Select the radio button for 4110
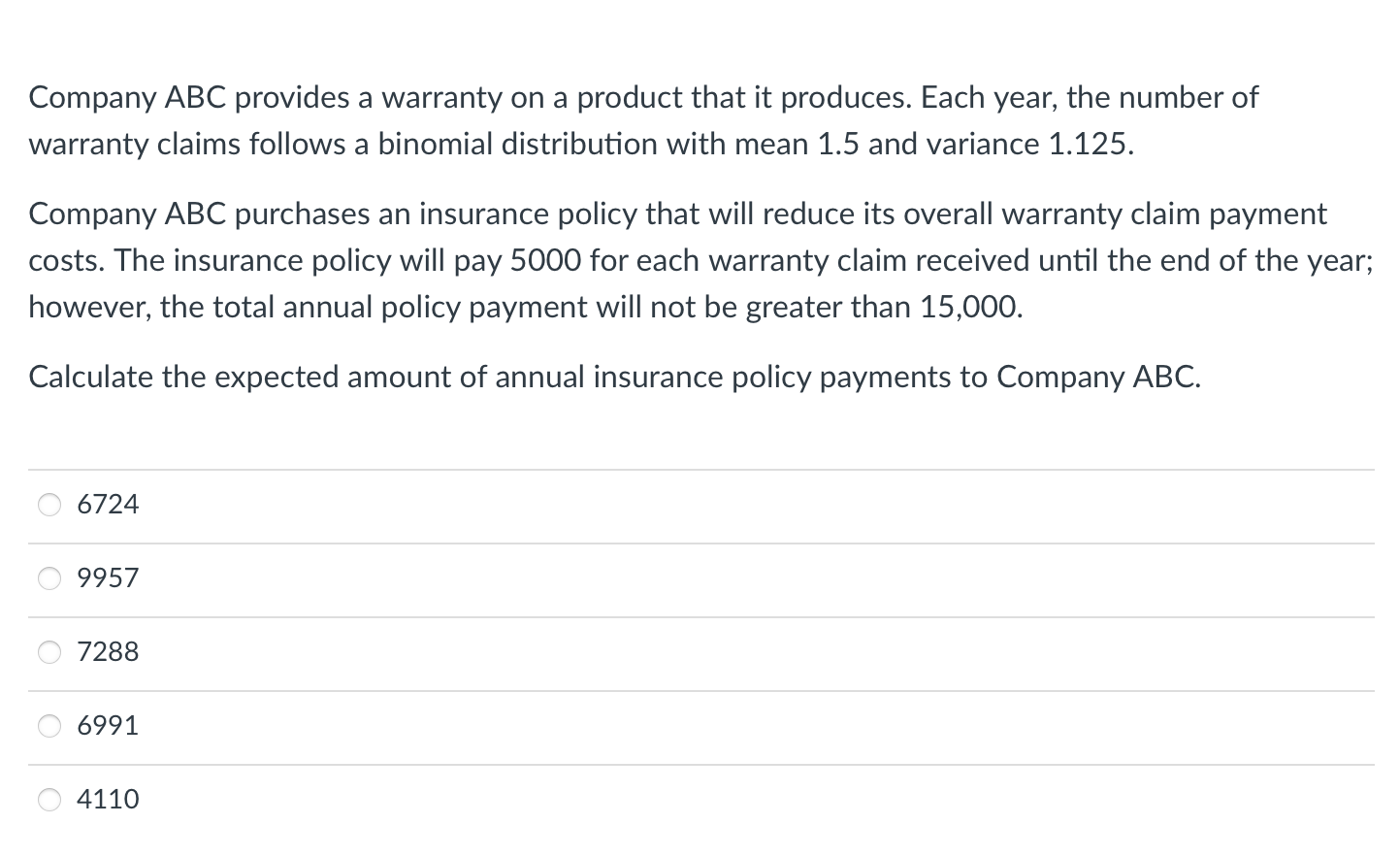 click(x=49, y=799)
